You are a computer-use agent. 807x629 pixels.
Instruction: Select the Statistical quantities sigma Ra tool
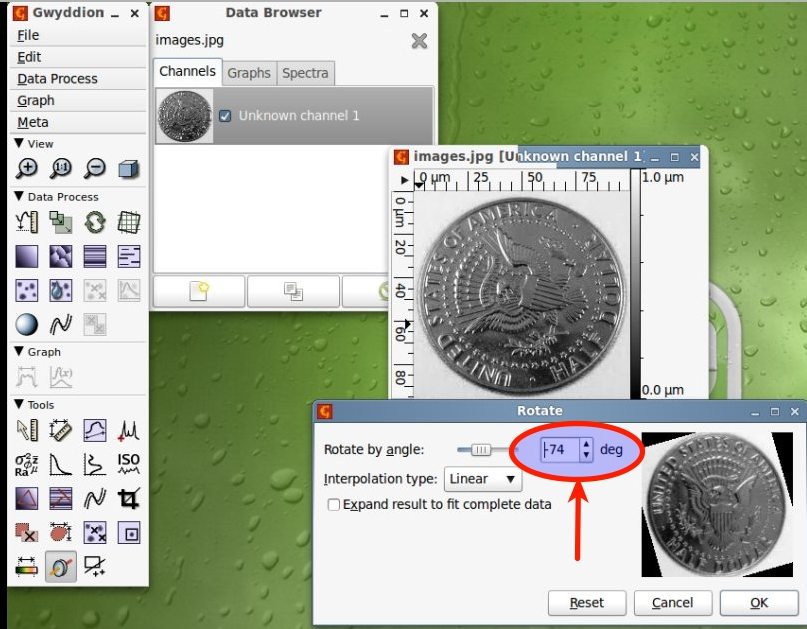pyautogui.click(x=27, y=464)
